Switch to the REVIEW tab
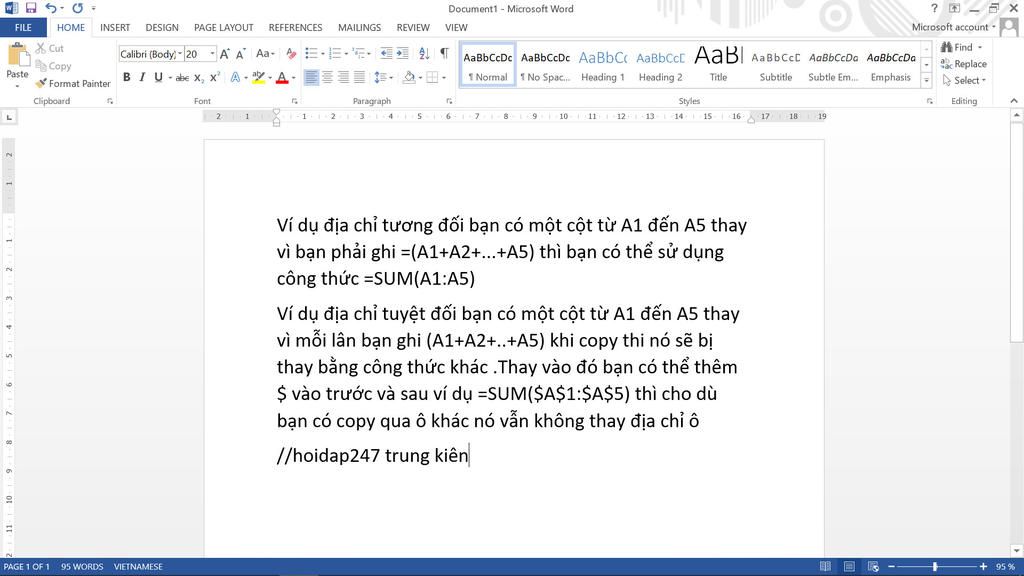Image resolution: width=1024 pixels, height=576 pixels. [x=413, y=27]
